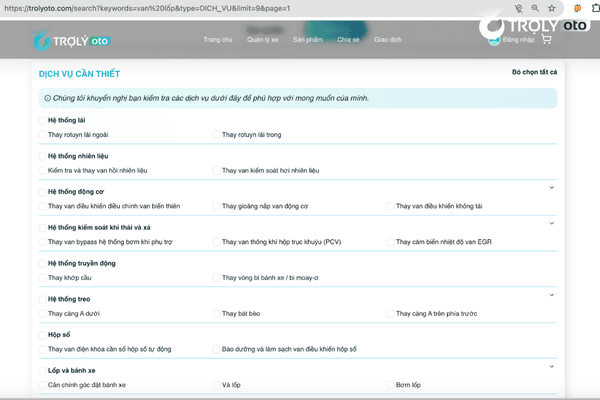This screenshot has width=600, height=400.
Task: Expand Hệ thống treo section chevron
Action: (551, 295)
